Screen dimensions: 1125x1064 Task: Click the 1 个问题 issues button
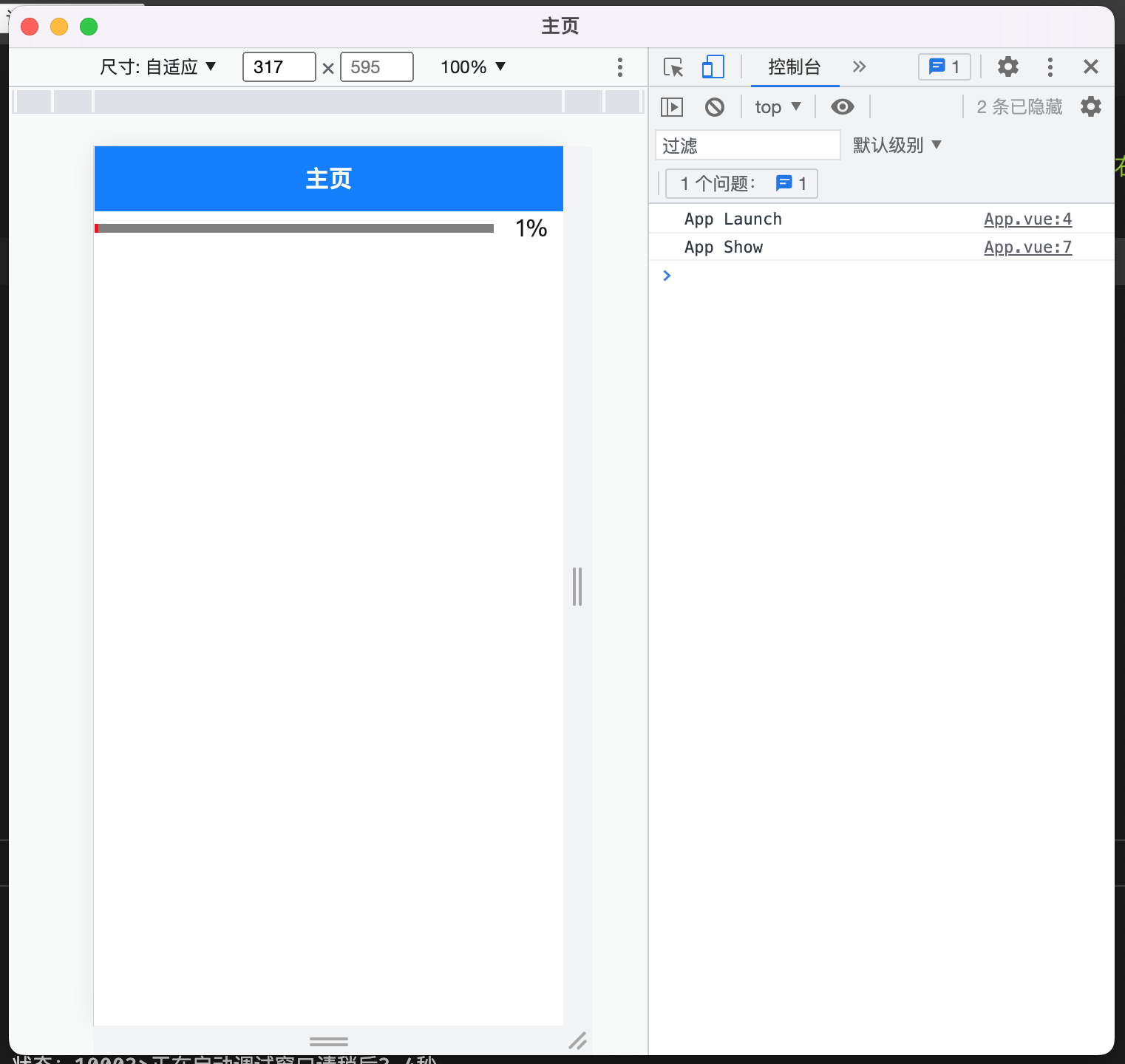[741, 183]
